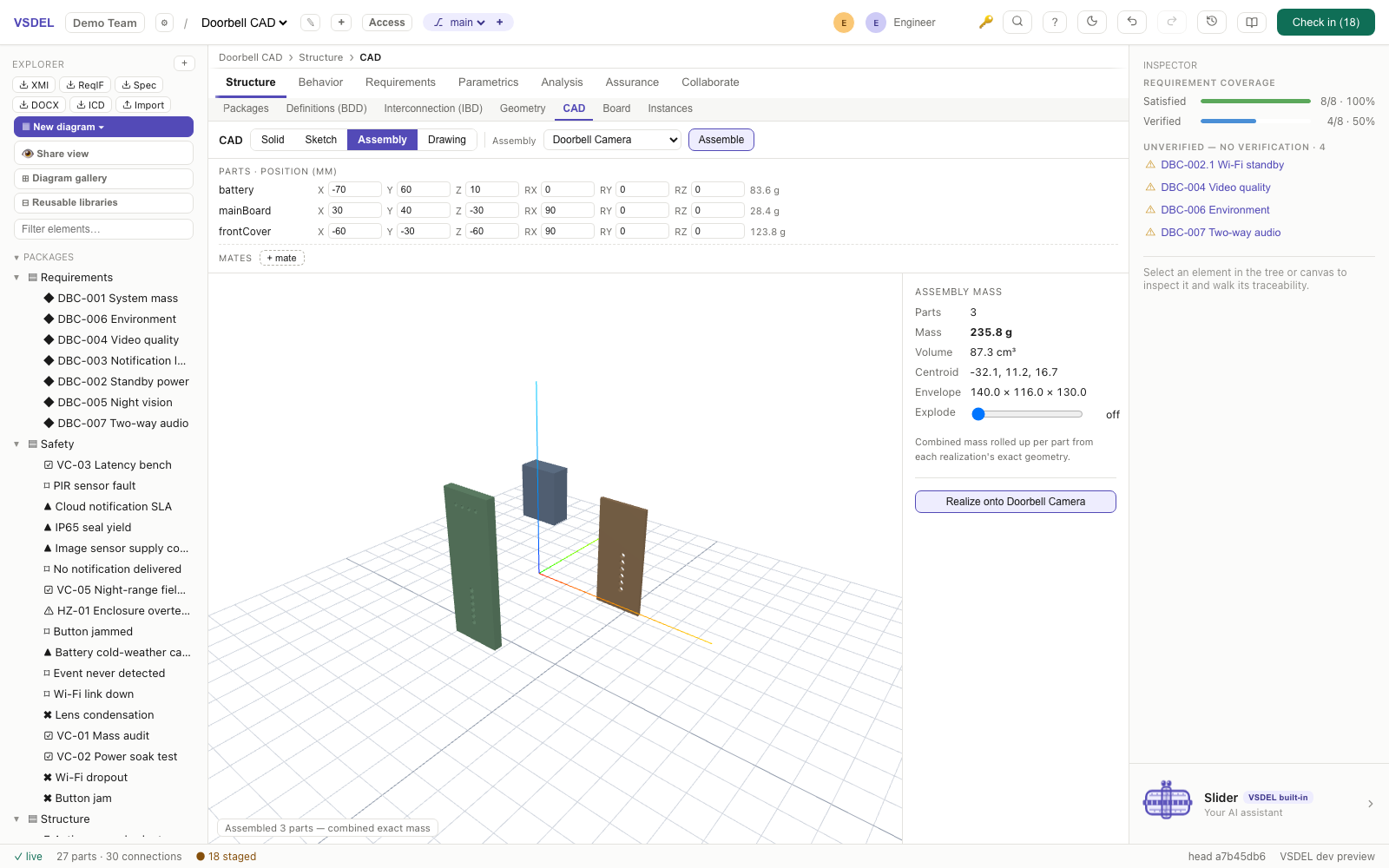Open the Doorbell CAD project dropdown
1389x868 pixels.
[x=244, y=23]
